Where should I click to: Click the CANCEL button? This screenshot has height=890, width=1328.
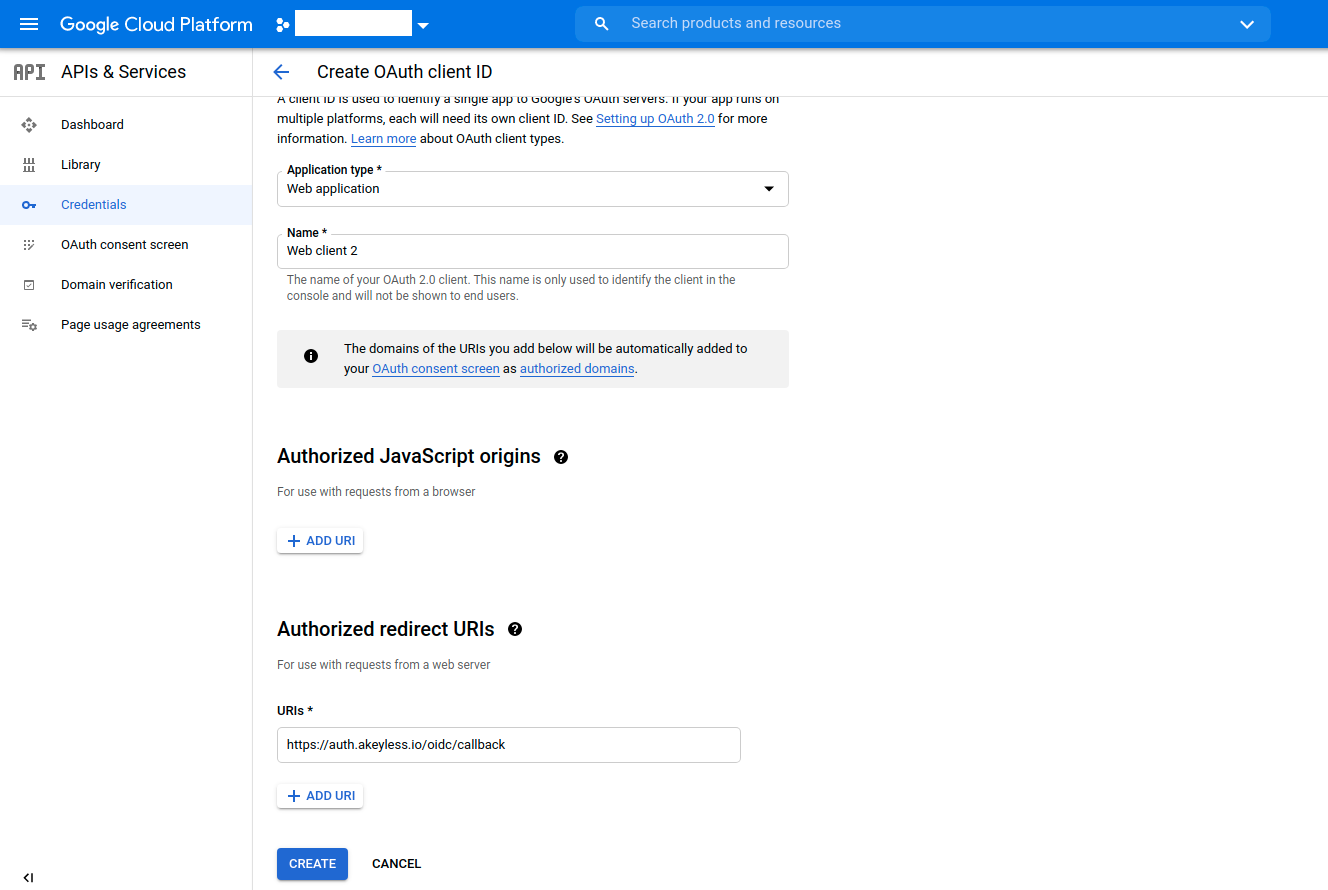(x=397, y=864)
